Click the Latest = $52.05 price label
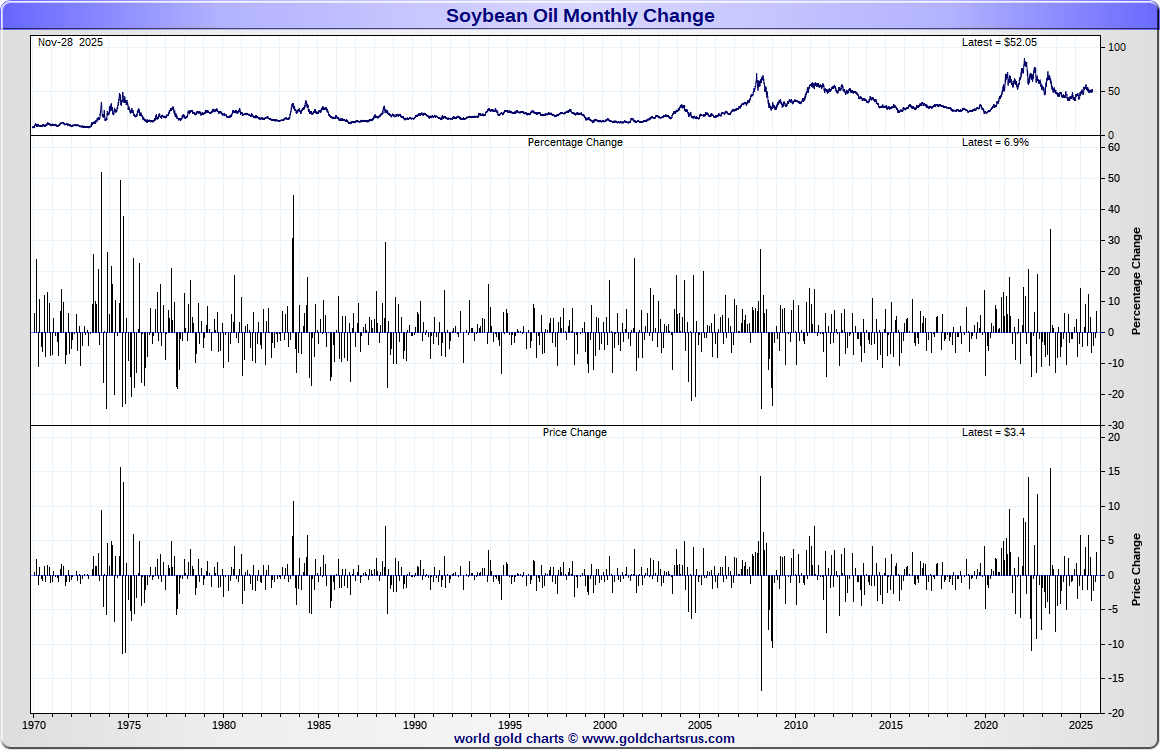This screenshot has width=1160, height=750. tap(999, 42)
